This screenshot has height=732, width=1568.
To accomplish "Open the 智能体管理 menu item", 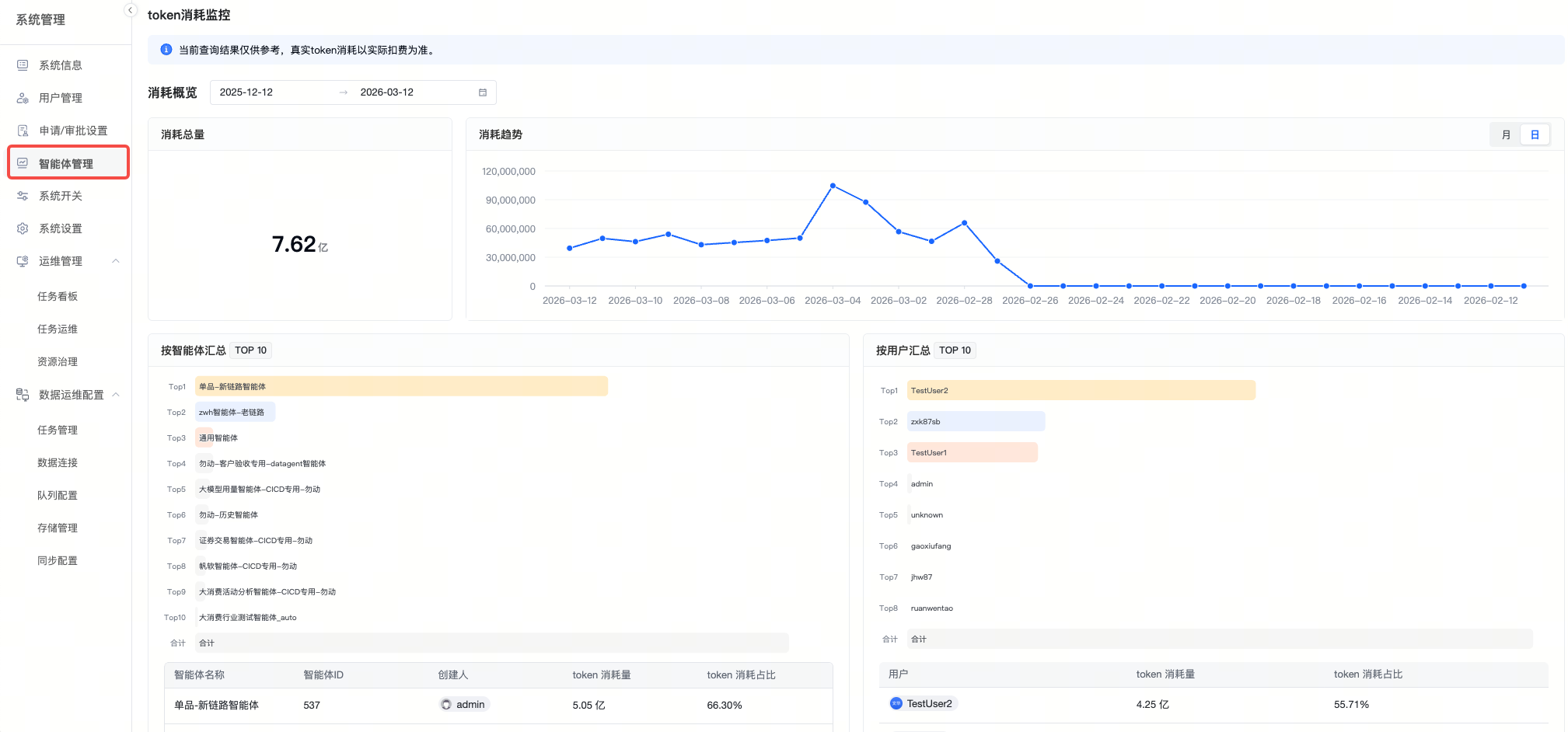I will pyautogui.click(x=67, y=163).
